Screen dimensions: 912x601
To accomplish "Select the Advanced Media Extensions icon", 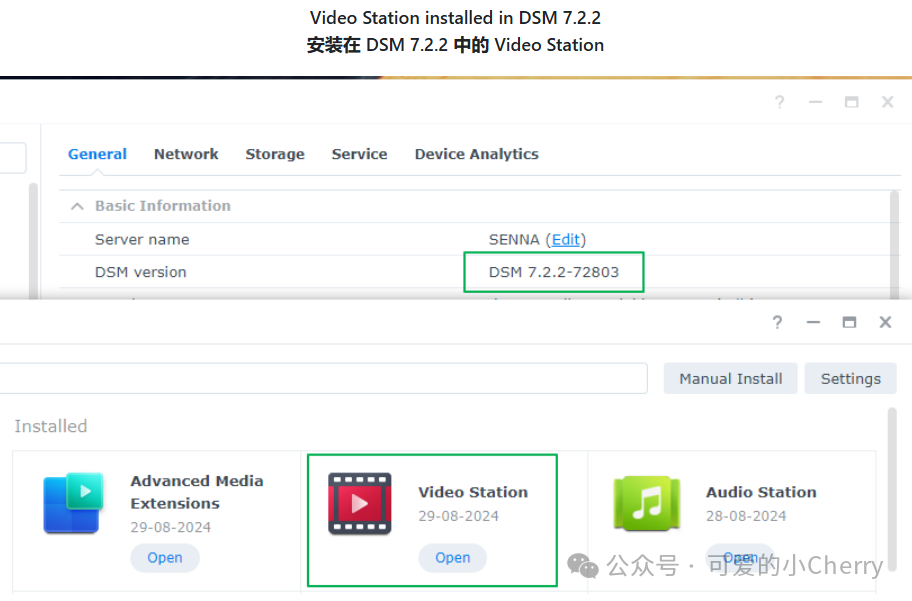I will [x=73, y=503].
